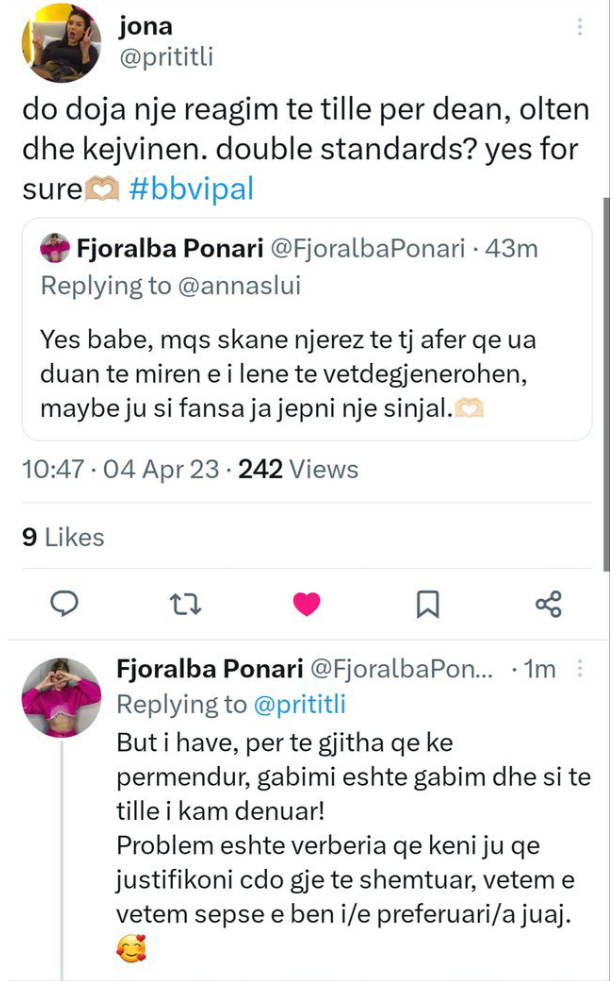Viewport: 614px width, 981px height.
Task: Show the 9 Likes list
Action: pos(62,537)
